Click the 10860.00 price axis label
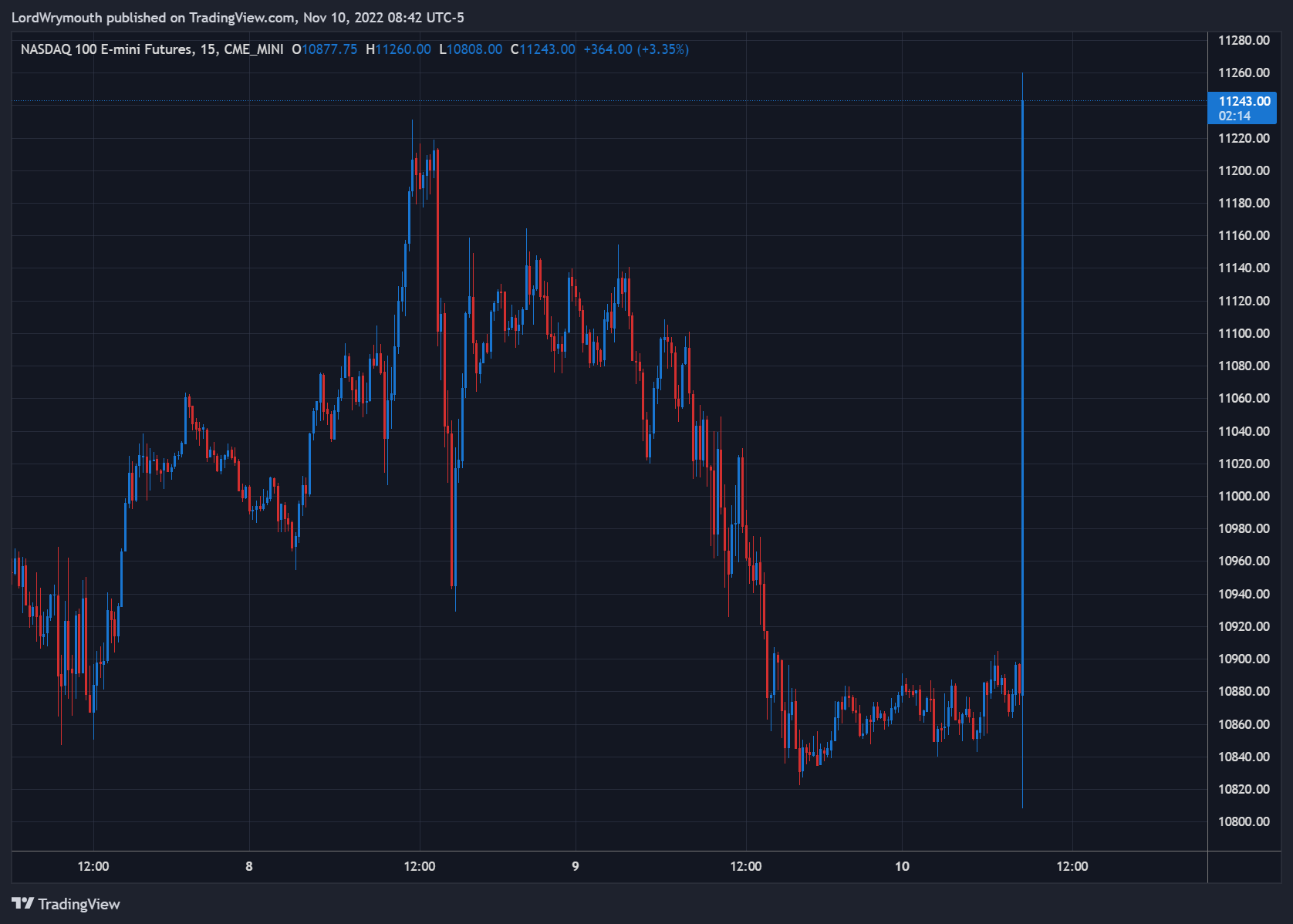 (x=1244, y=724)
